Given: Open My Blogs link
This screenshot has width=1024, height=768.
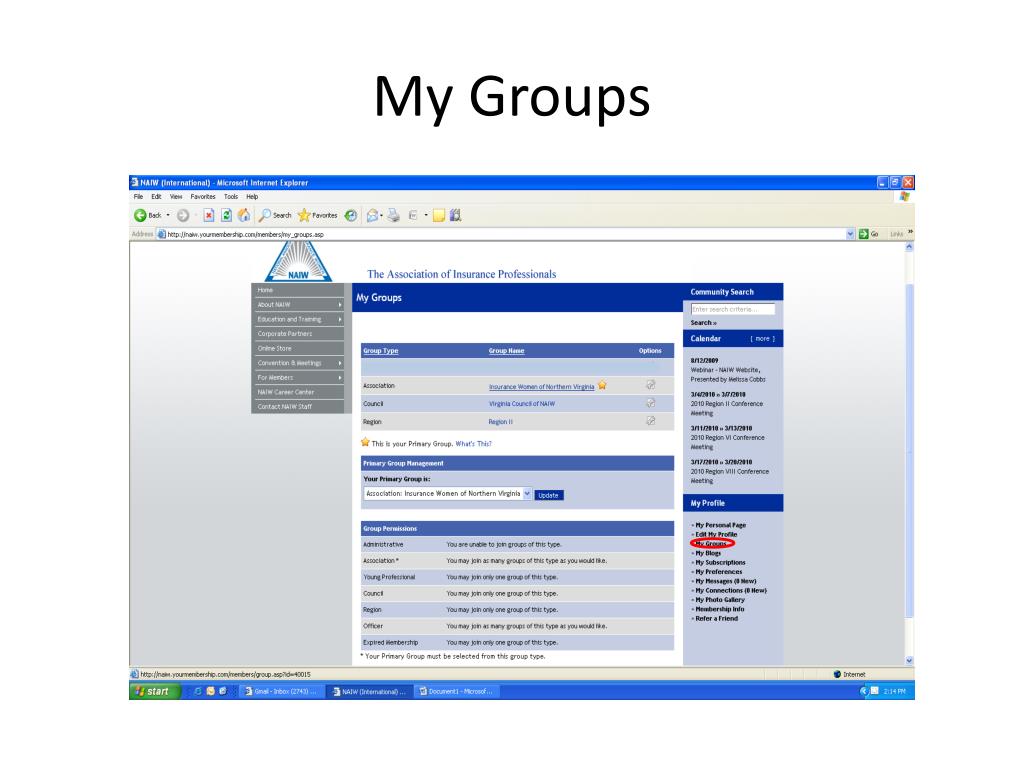Looking at the screenshot, I should click(x=708, y=553).
